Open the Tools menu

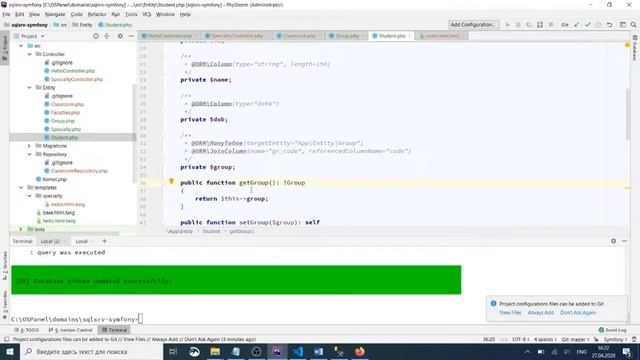131,14
